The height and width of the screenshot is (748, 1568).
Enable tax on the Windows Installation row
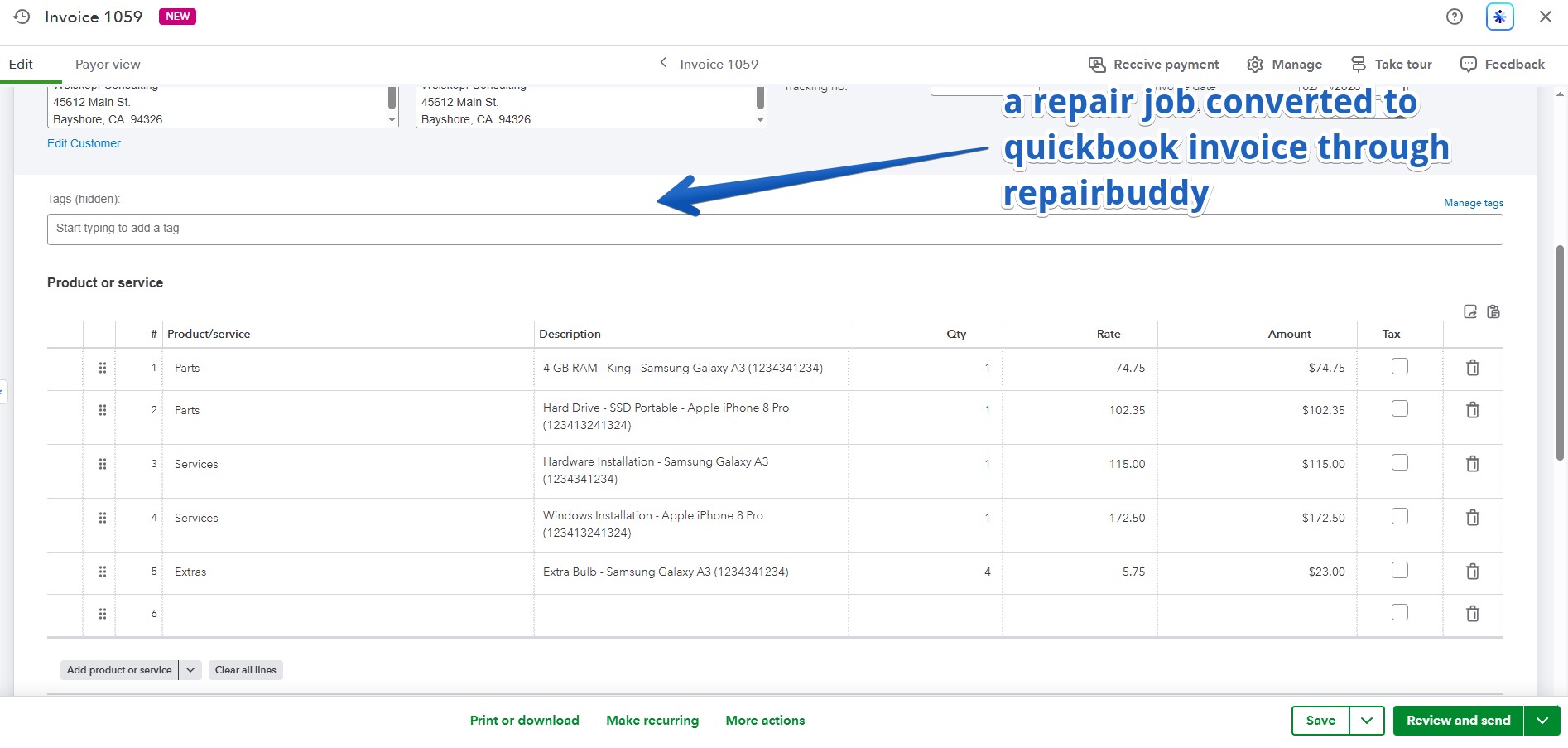[1399, 515]
